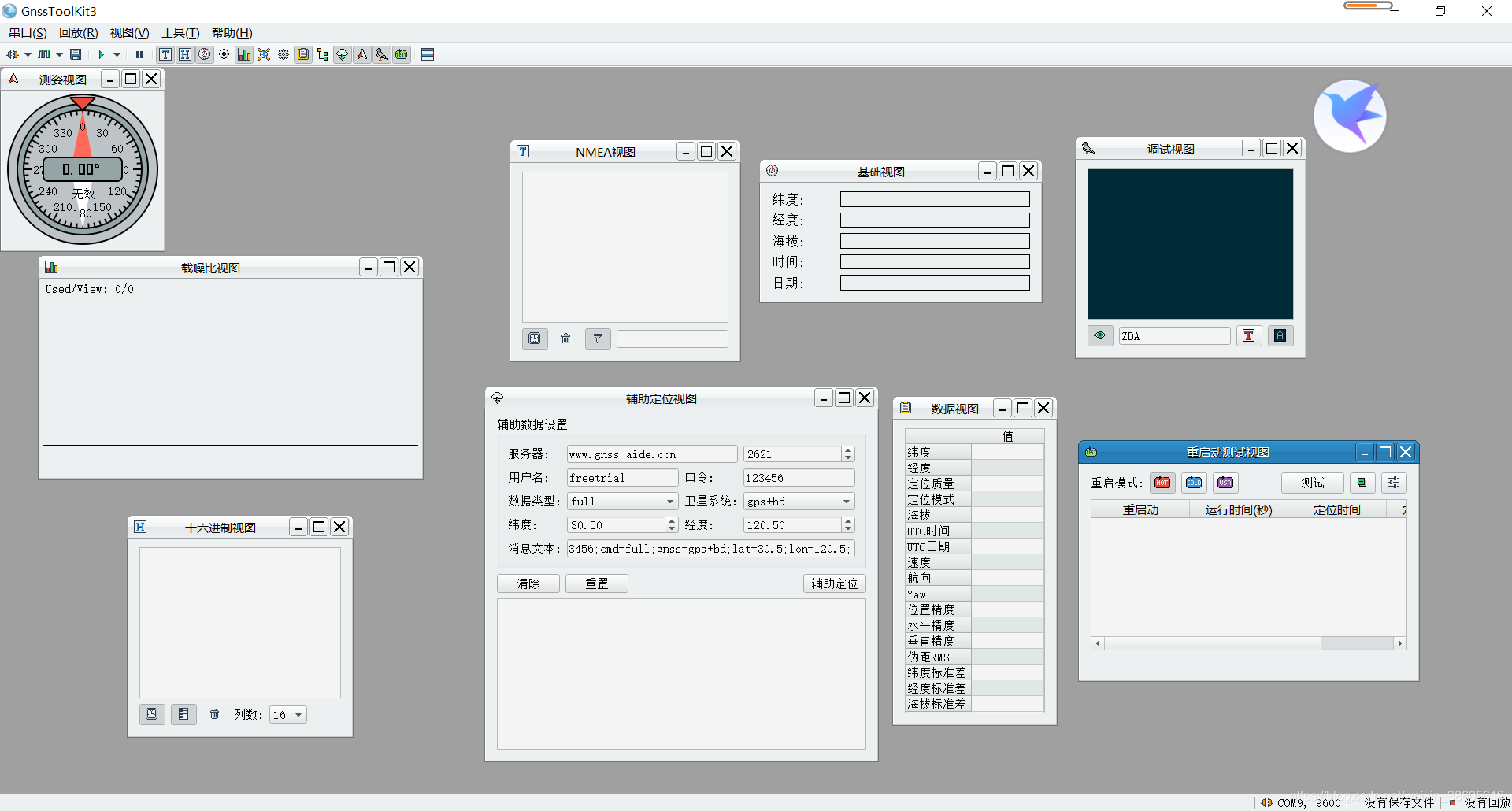Open the serial port dropdown arrow
The image size is (1512, 811).
28,54
